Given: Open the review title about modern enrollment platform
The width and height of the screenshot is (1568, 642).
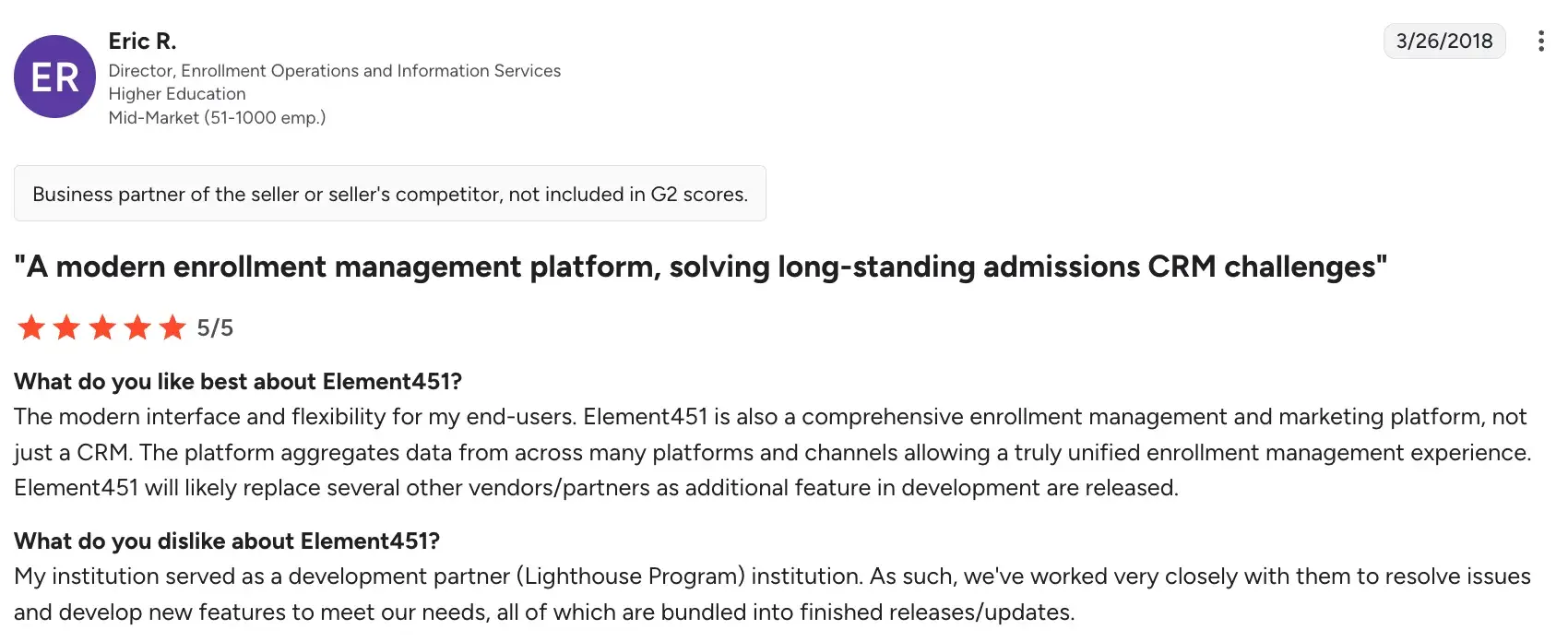Looking at the screenshot, I should pos(700,267).
